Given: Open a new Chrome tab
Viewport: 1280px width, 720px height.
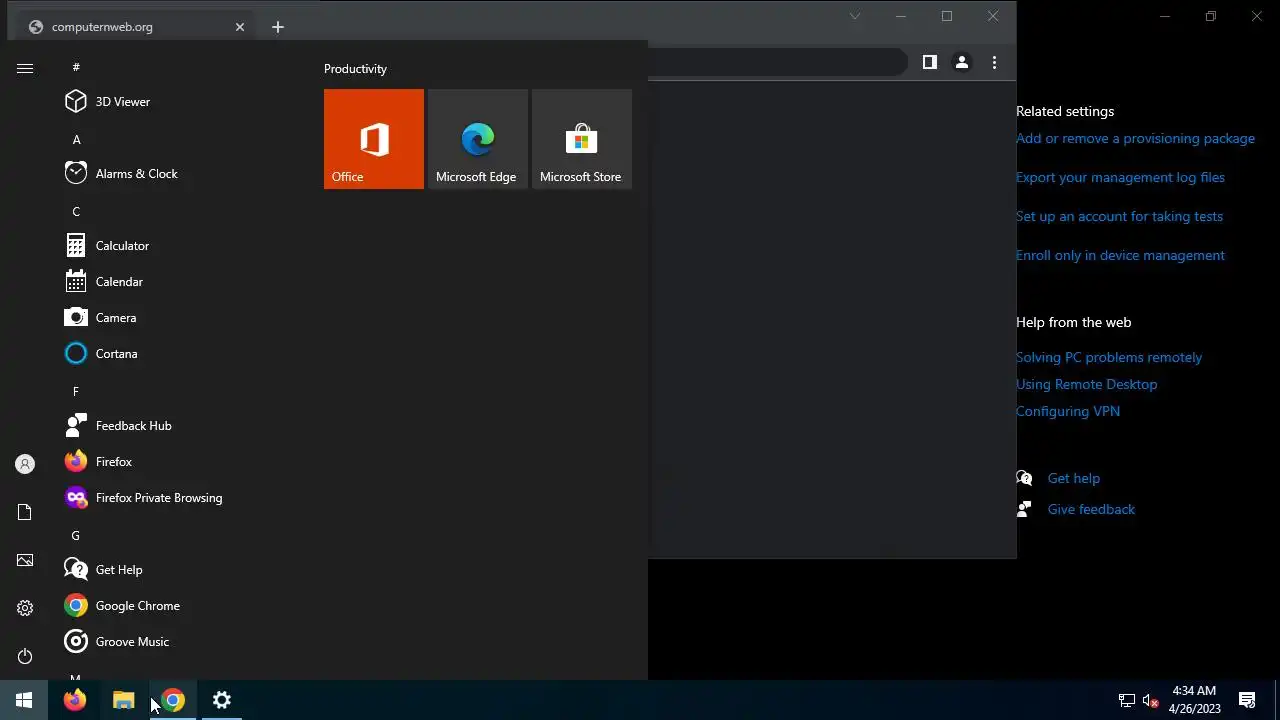Looking at the screenshot, I should [x=278, y=27].
